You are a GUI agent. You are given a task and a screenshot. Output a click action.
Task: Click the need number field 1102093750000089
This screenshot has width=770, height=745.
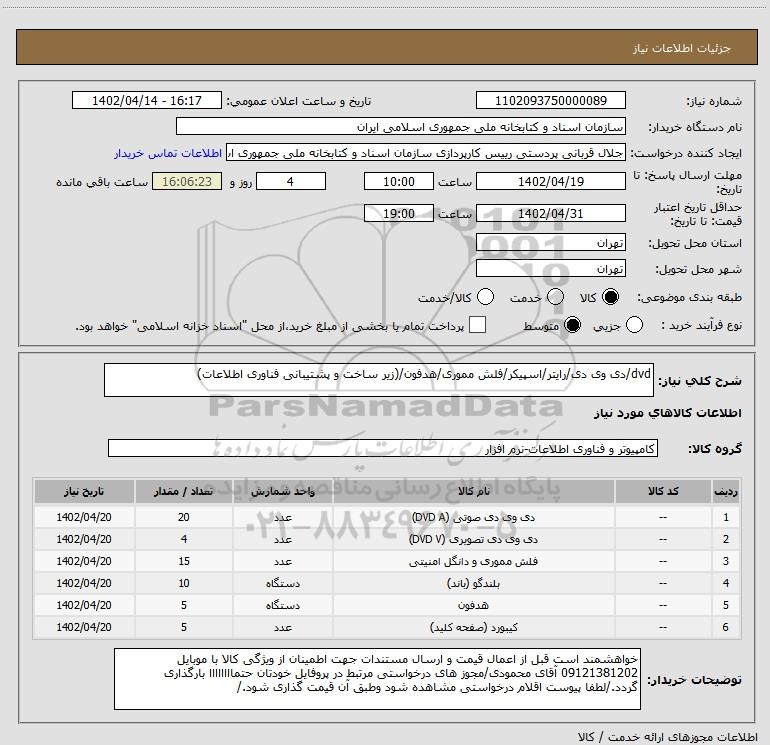pyautogui.click(x=550, y=100)
